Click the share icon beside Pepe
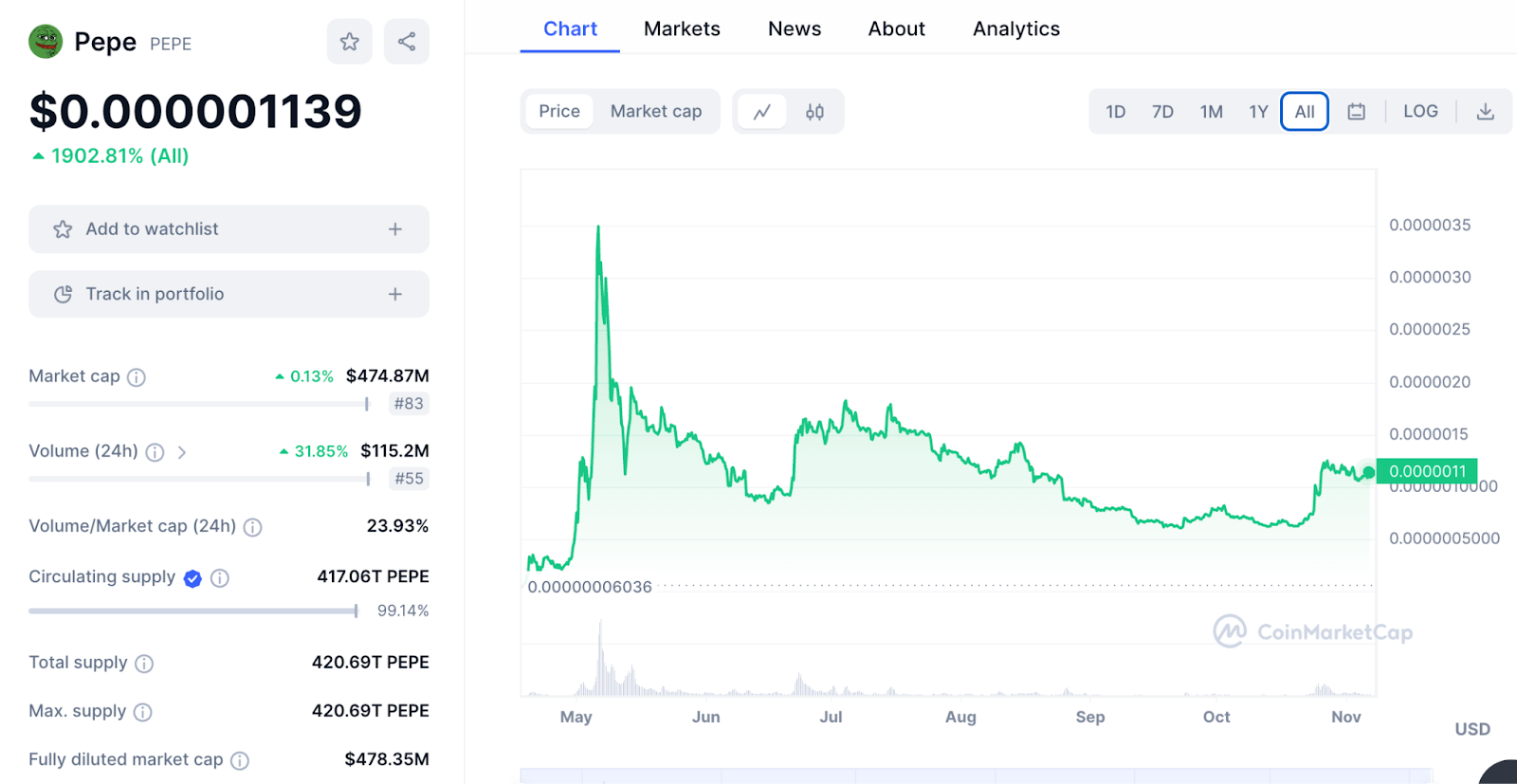This screenshot has height=784, width=1517. (406, 42)
